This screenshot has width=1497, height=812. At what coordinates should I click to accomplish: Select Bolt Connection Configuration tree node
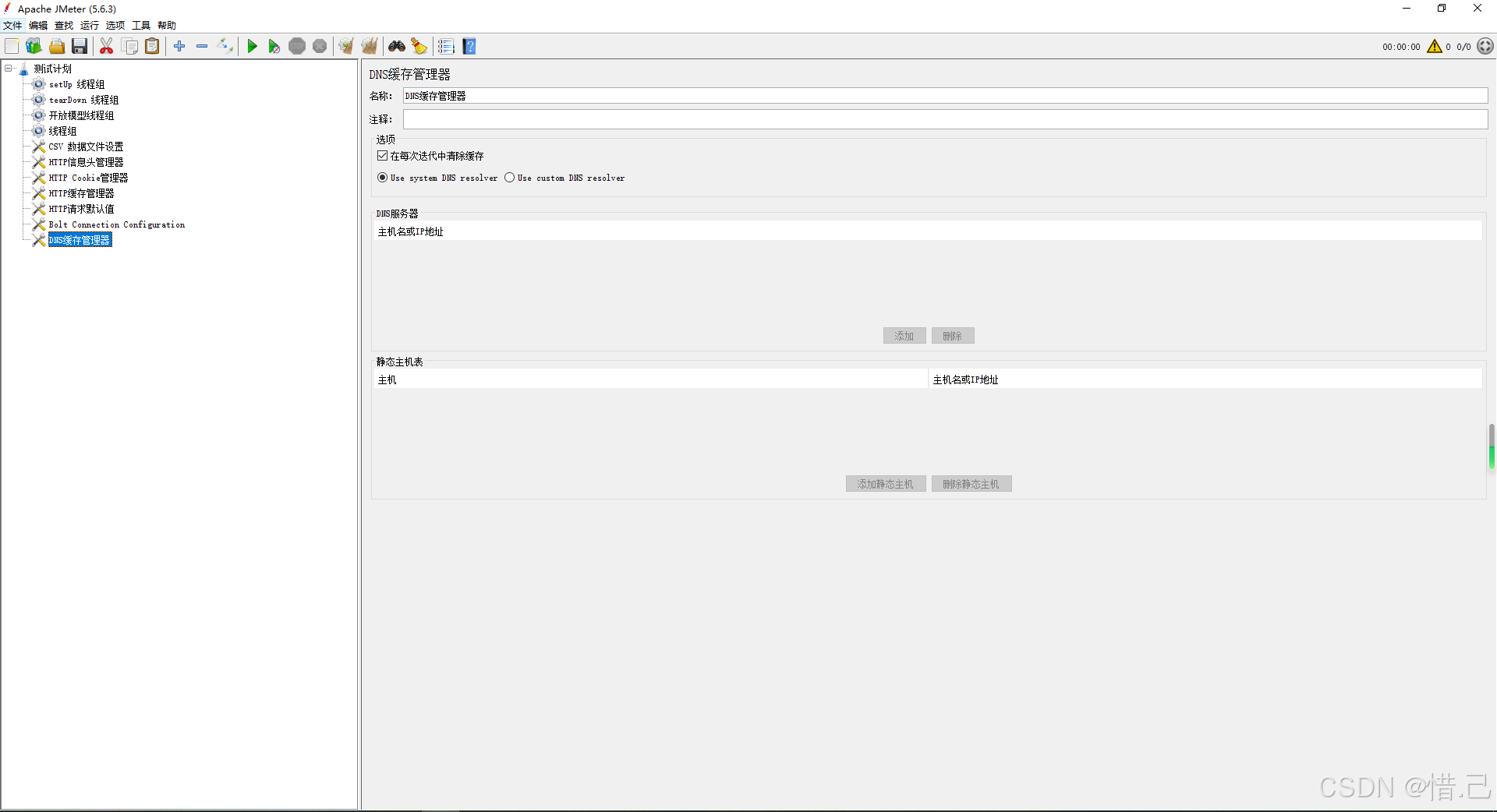(117, 224)
